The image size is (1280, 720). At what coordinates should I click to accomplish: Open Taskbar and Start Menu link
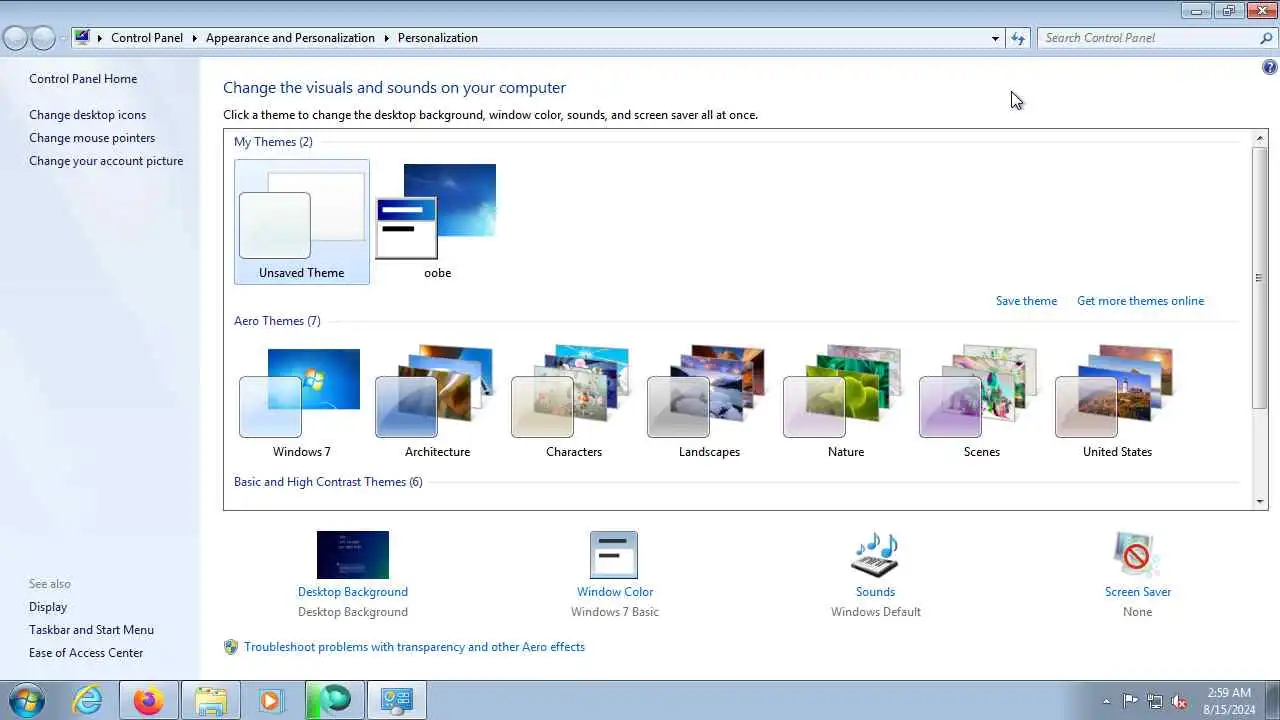91,630
